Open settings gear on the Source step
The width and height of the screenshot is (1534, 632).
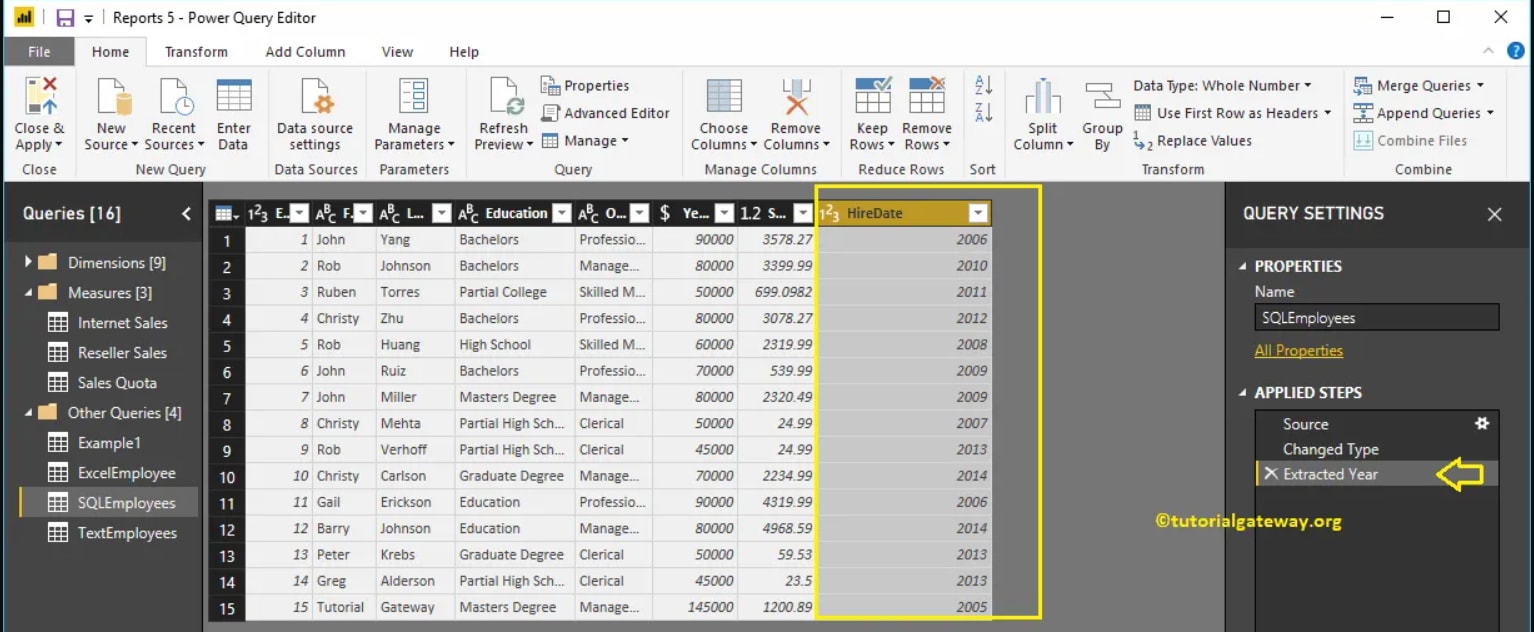pos(1481,424)
